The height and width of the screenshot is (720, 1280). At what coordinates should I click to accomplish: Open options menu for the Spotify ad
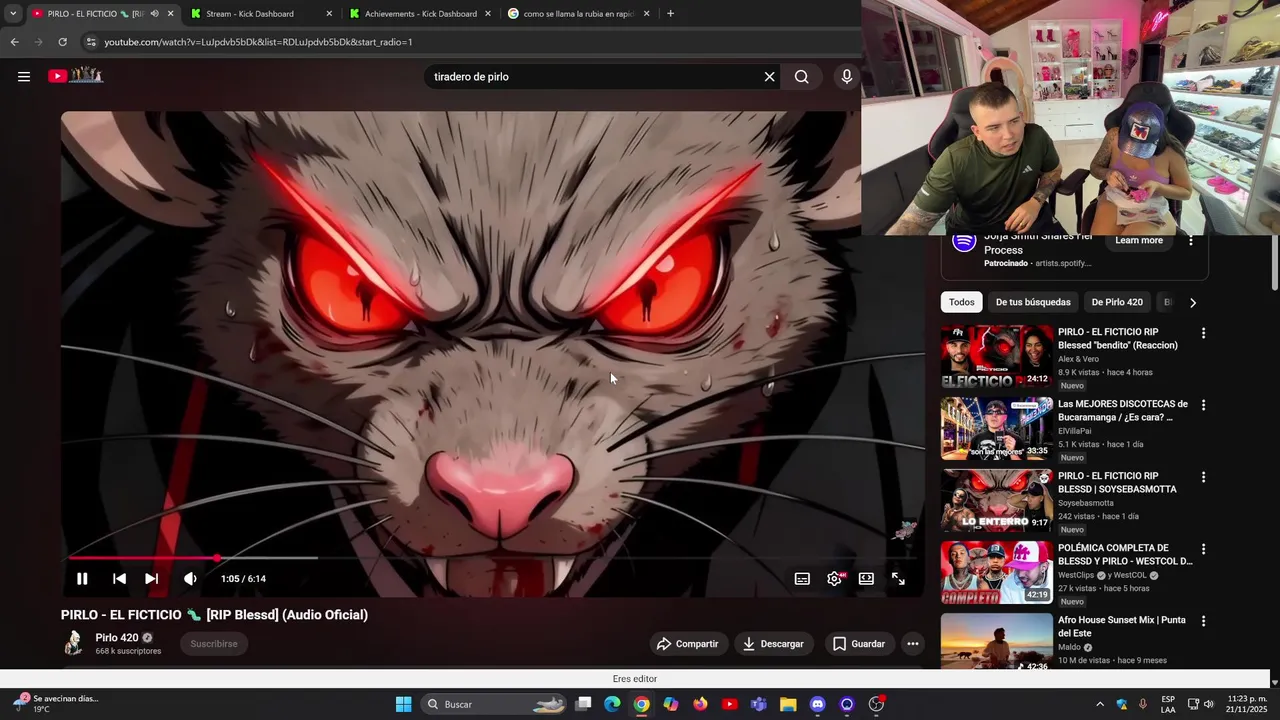pyautogui.click(x=1190, y=241)
